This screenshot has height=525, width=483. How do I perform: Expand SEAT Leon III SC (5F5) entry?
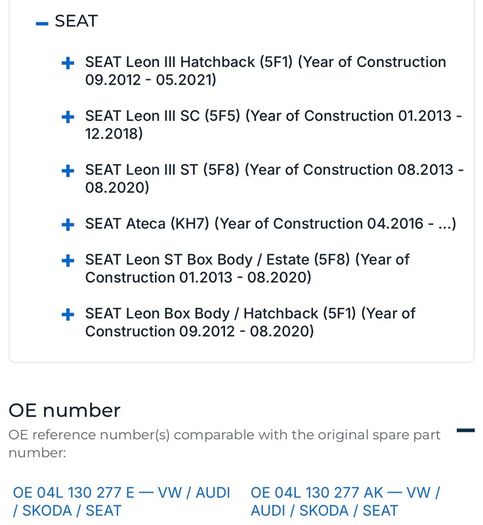pyautogui.click(x=68, y=117)
